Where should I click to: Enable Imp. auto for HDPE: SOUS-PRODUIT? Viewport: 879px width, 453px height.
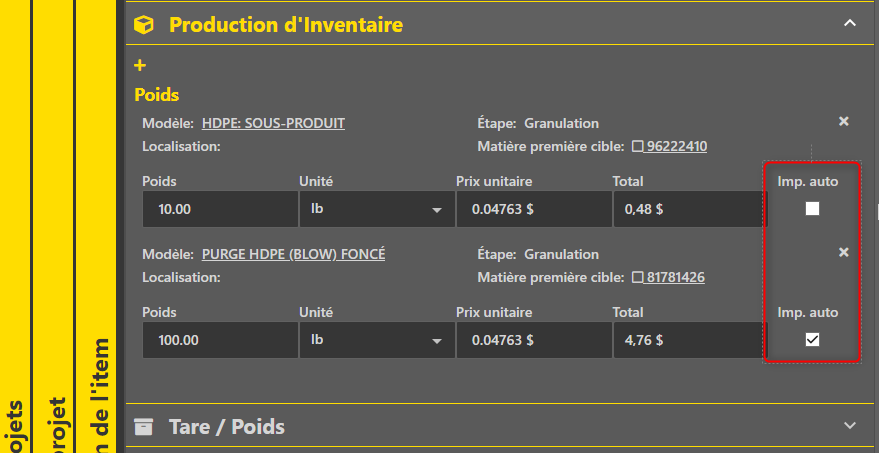[x=812, y=209]
